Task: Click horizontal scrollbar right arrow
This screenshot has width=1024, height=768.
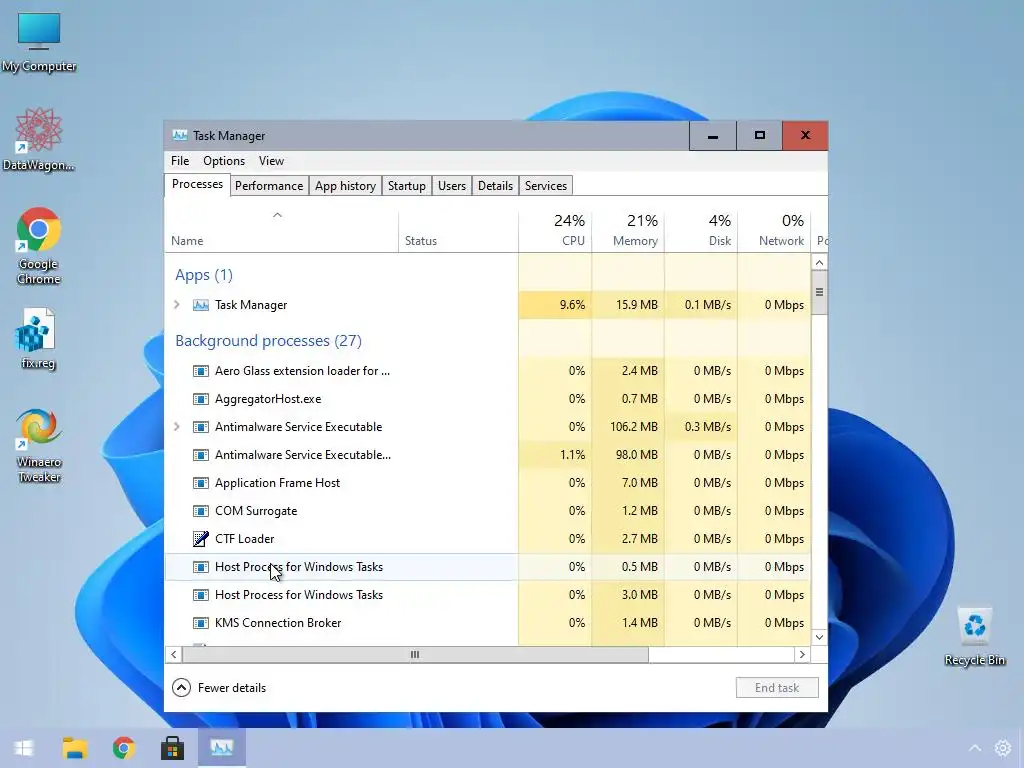Action: (802, 654)
